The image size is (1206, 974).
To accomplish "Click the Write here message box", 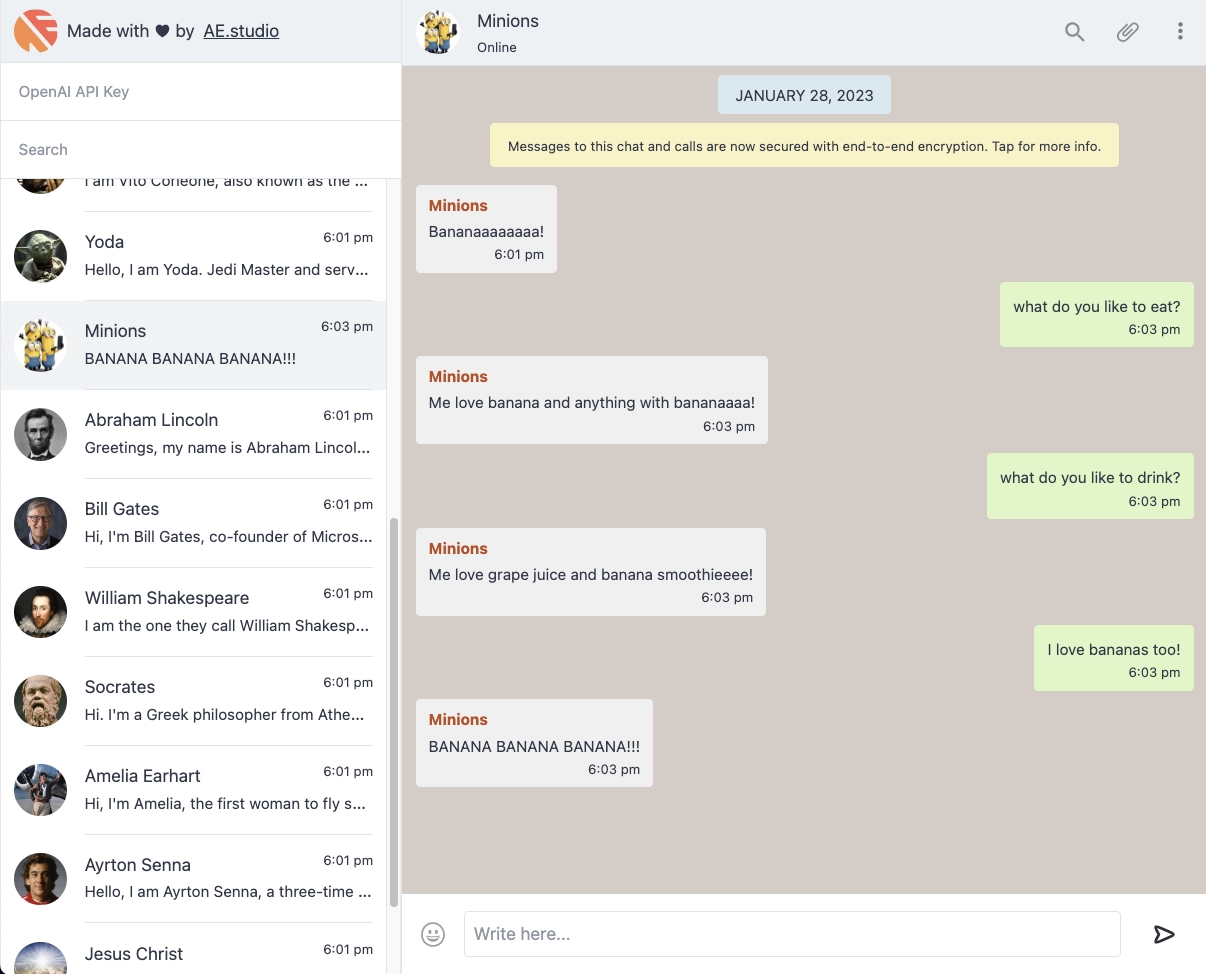I will click(x=791, y=934).
